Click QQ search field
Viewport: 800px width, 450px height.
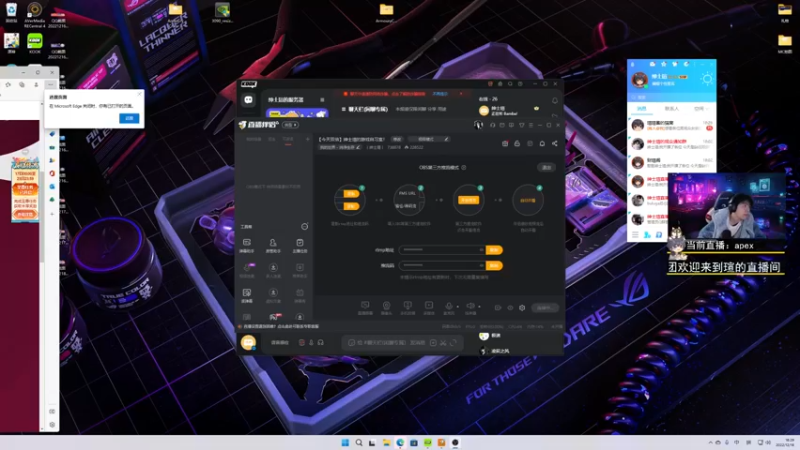[x=671, y=96]
